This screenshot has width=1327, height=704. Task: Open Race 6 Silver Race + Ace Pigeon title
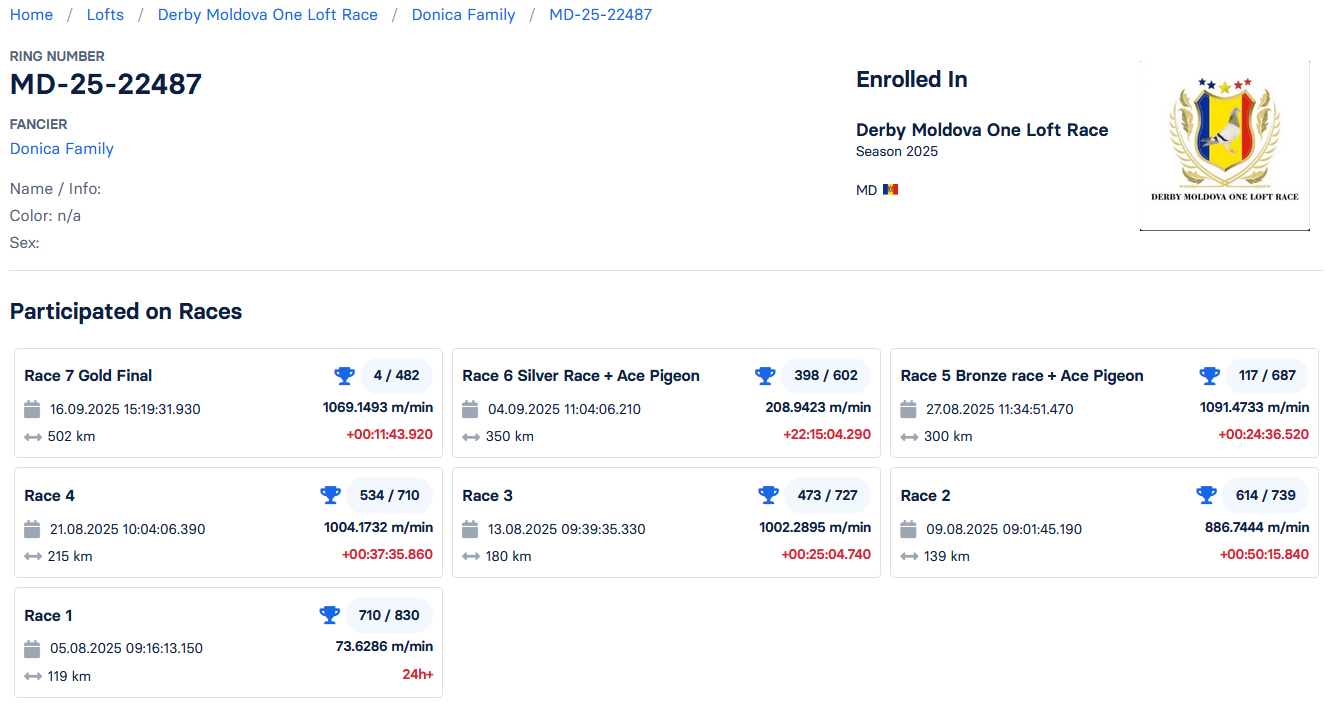pos(580,376)
